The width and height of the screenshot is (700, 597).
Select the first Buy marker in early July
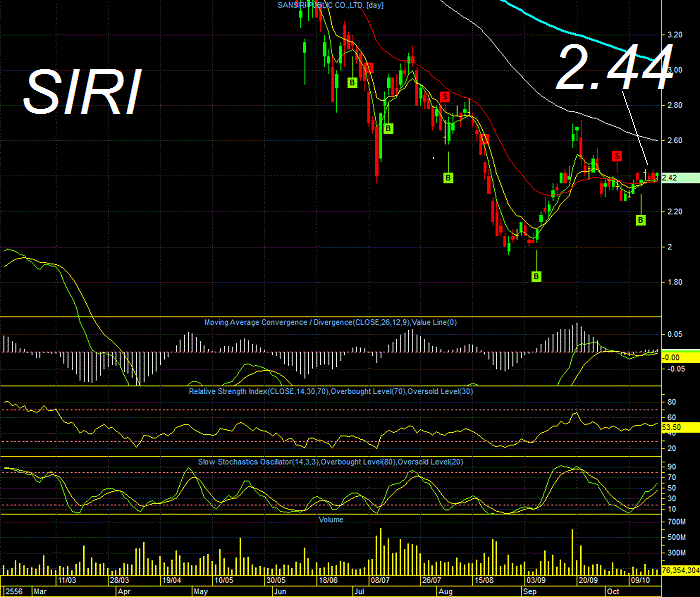352,83
